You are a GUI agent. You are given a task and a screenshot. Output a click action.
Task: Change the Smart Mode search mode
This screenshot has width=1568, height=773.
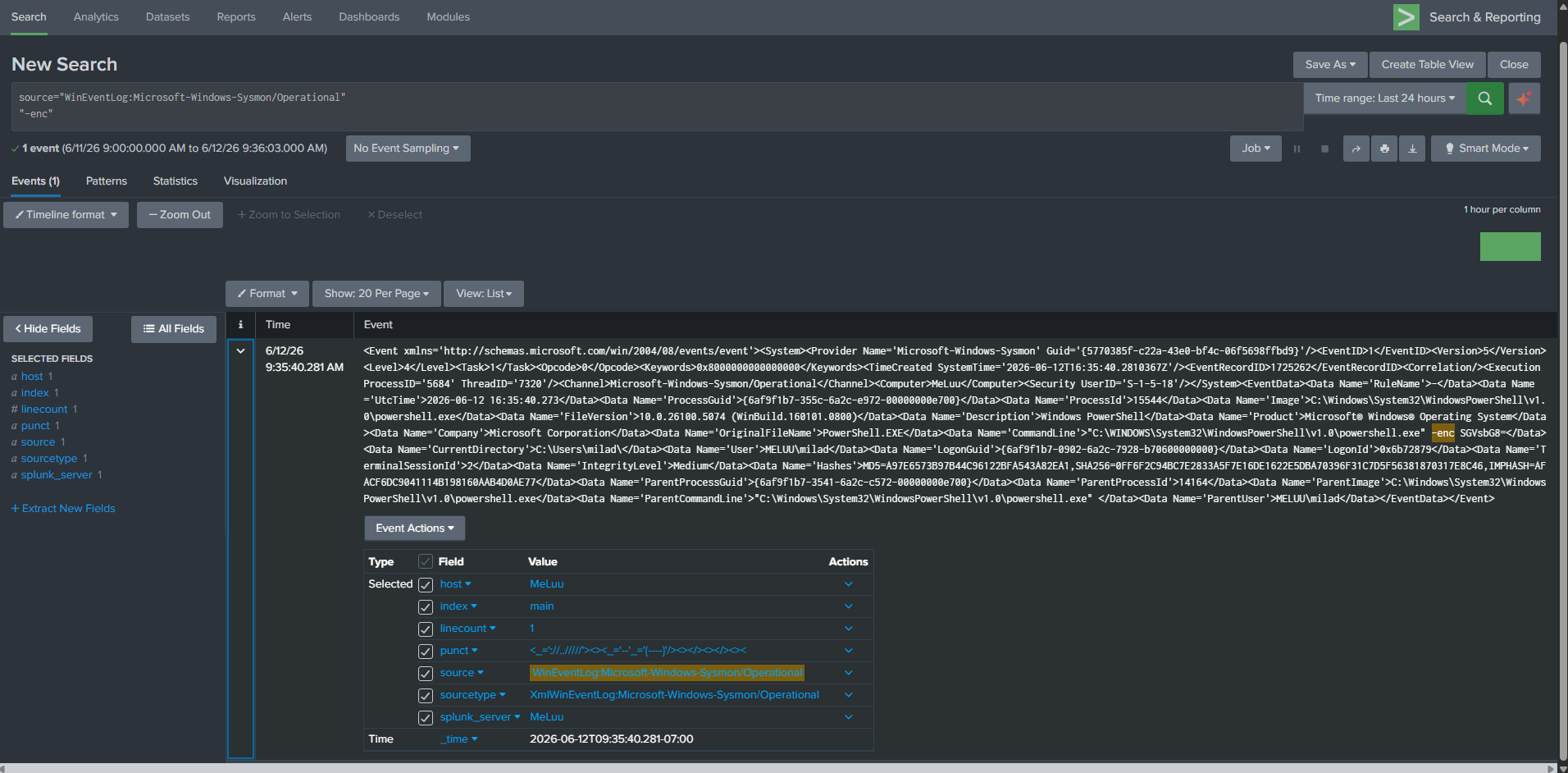(1486, 149)
